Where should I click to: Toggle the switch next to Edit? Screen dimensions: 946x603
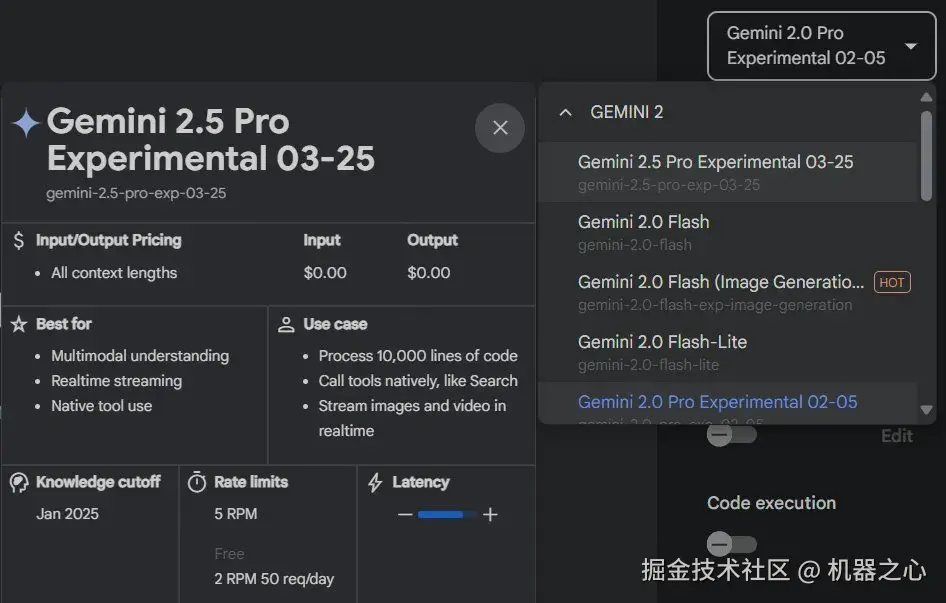click(731, 435)
